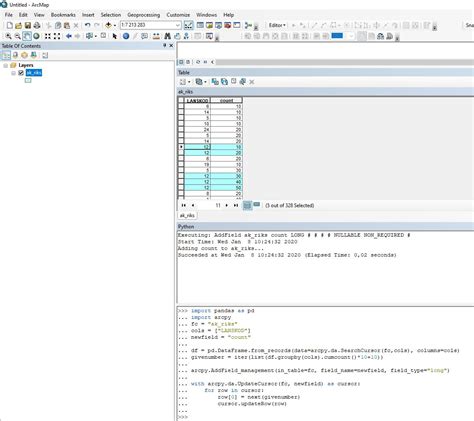Select the Identify tool
The width and height of the screenshot is (474, 421).
coord(126,36)
